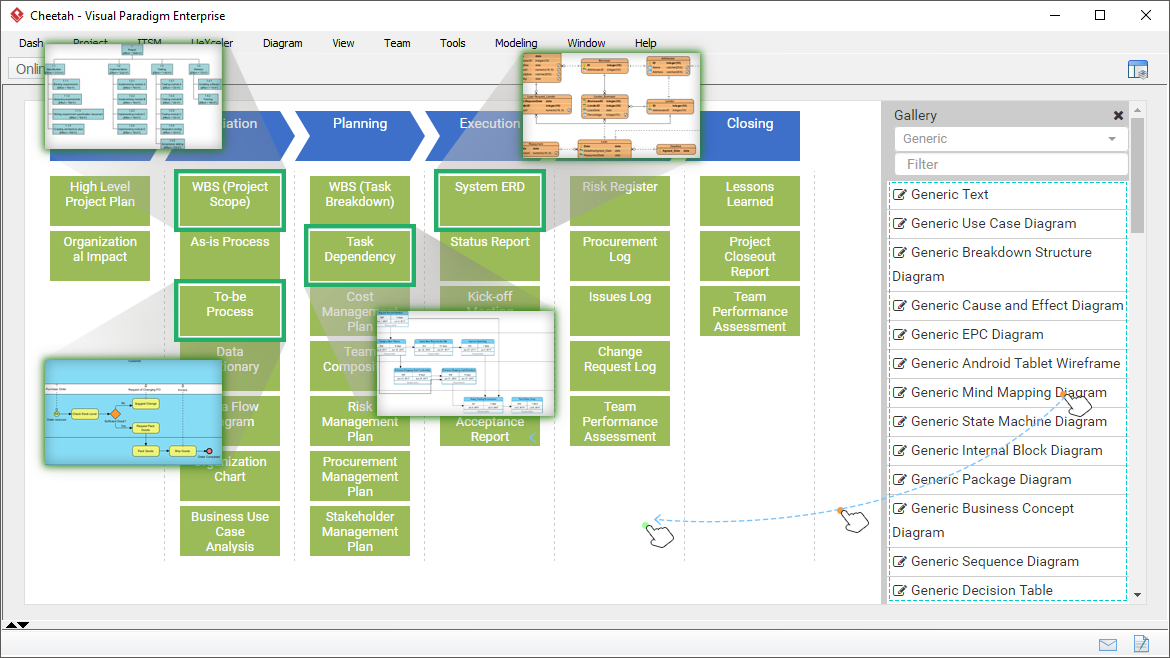Screen dimensions: 1170x658
Task: Click the document note icon in status bar
Action: pos(1141,643)
